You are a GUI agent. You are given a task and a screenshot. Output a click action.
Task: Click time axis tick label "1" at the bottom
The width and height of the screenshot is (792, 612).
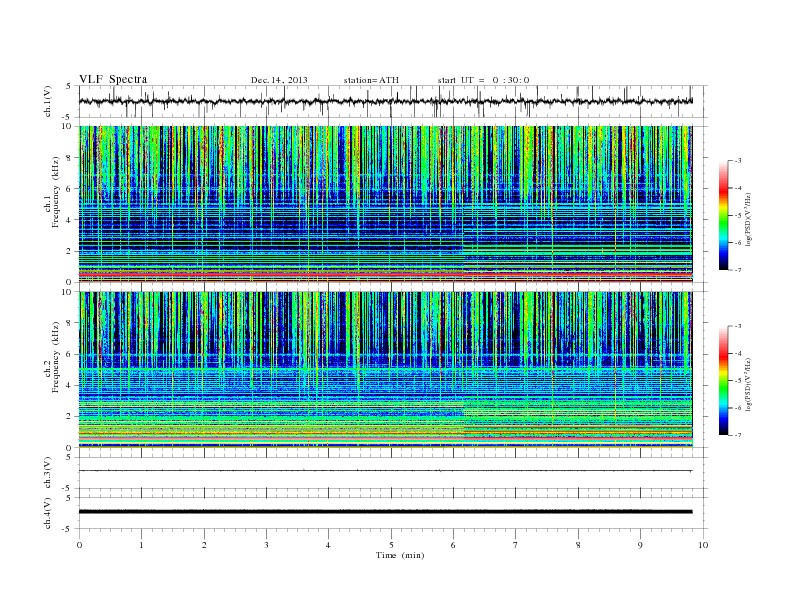(141, 545)
